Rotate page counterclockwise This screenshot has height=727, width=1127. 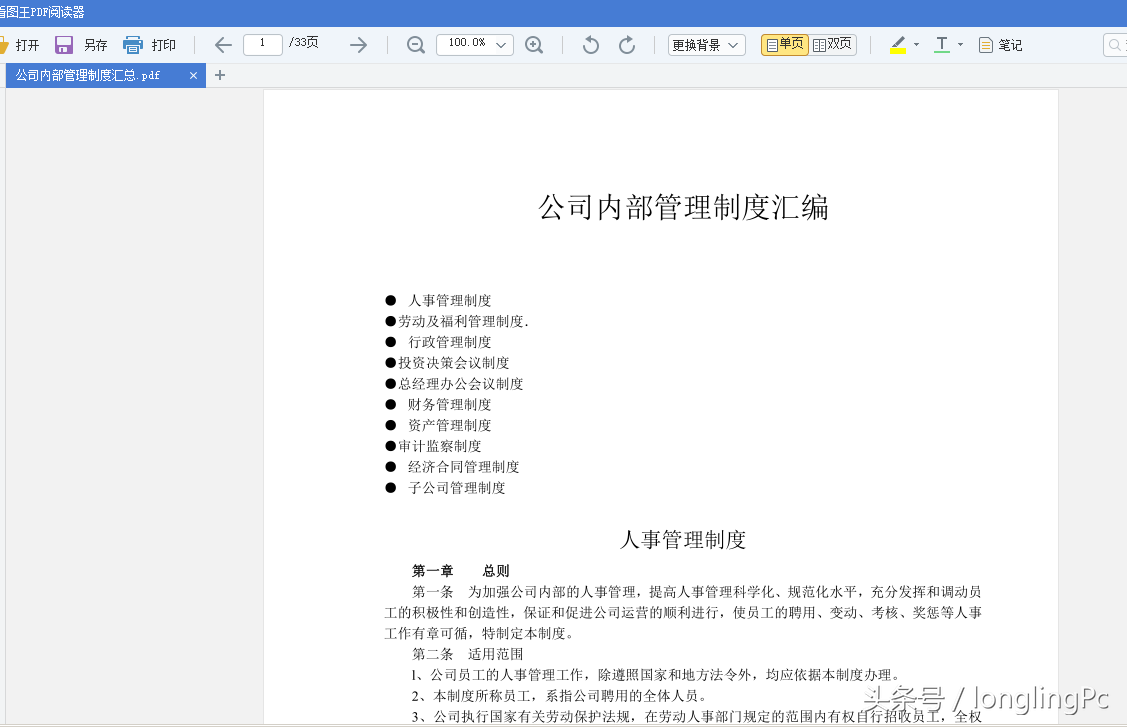[591, 45]
